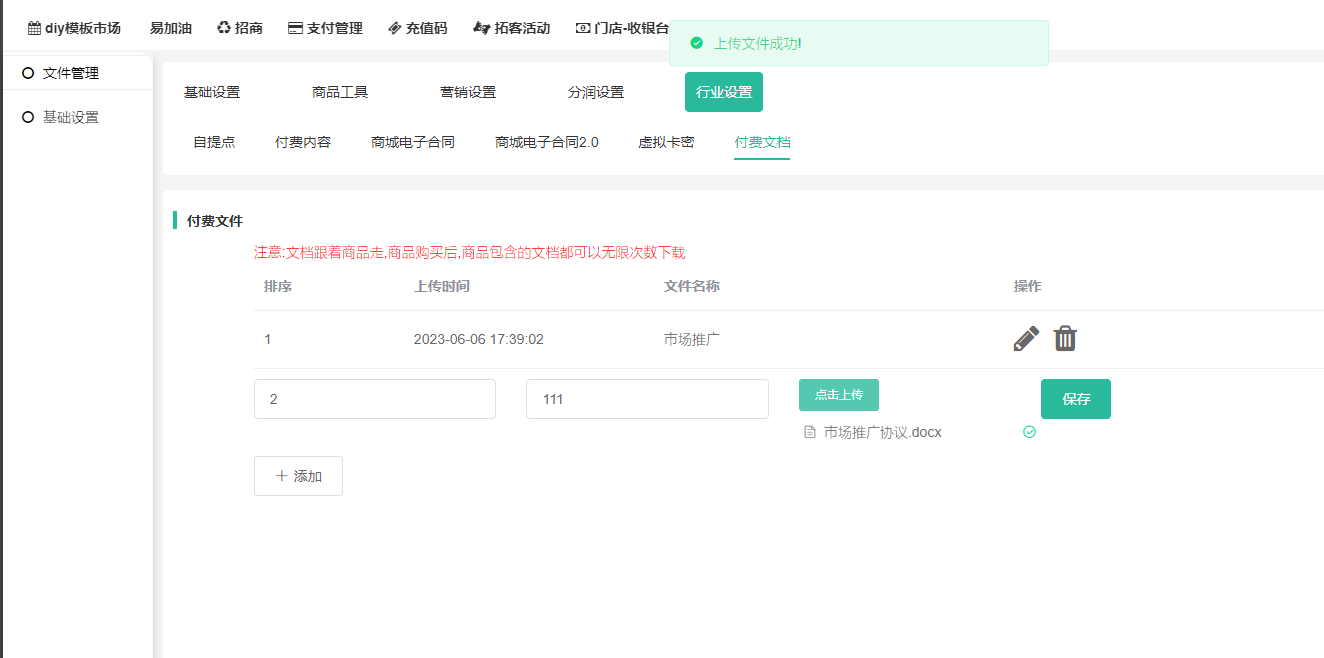This screenshot has height=658, width=1324.
Task: Open the 商城电子合同2.0 sub-tab
Action: click(x=546, y=142)
